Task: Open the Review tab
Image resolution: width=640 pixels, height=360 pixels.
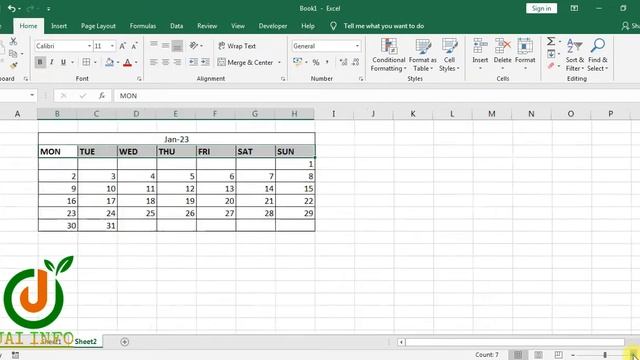Action: (207, 26)
